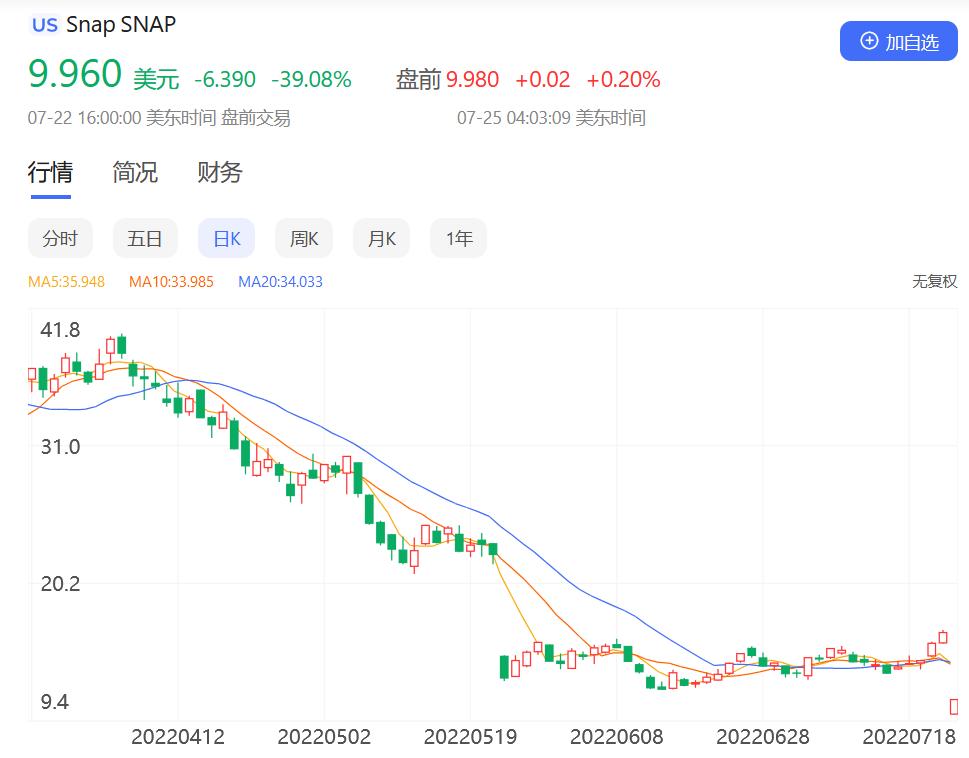Show the 1年 chart range
The image size is (969, 758).
[x=459, y=238]
